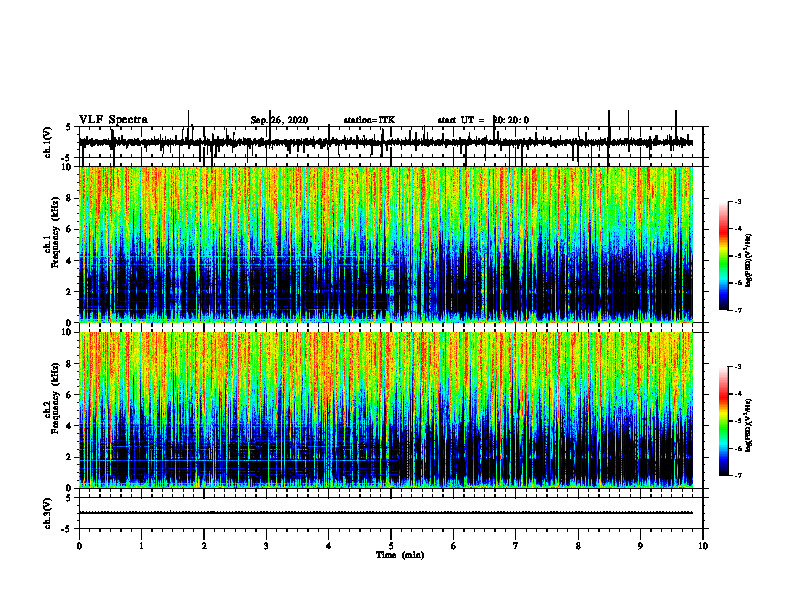
Task: Click the ch.1 spectrogram color bar
Action: [723, 256]
